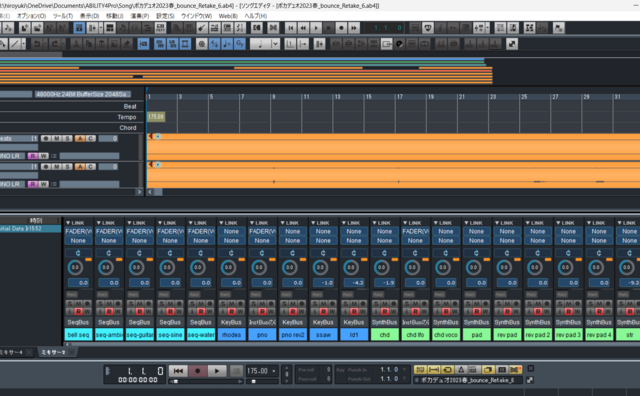Click the rewind button in the top toolbar
Image resolution: width=640 pixels, height=396 pixels.
coord(303,28)
